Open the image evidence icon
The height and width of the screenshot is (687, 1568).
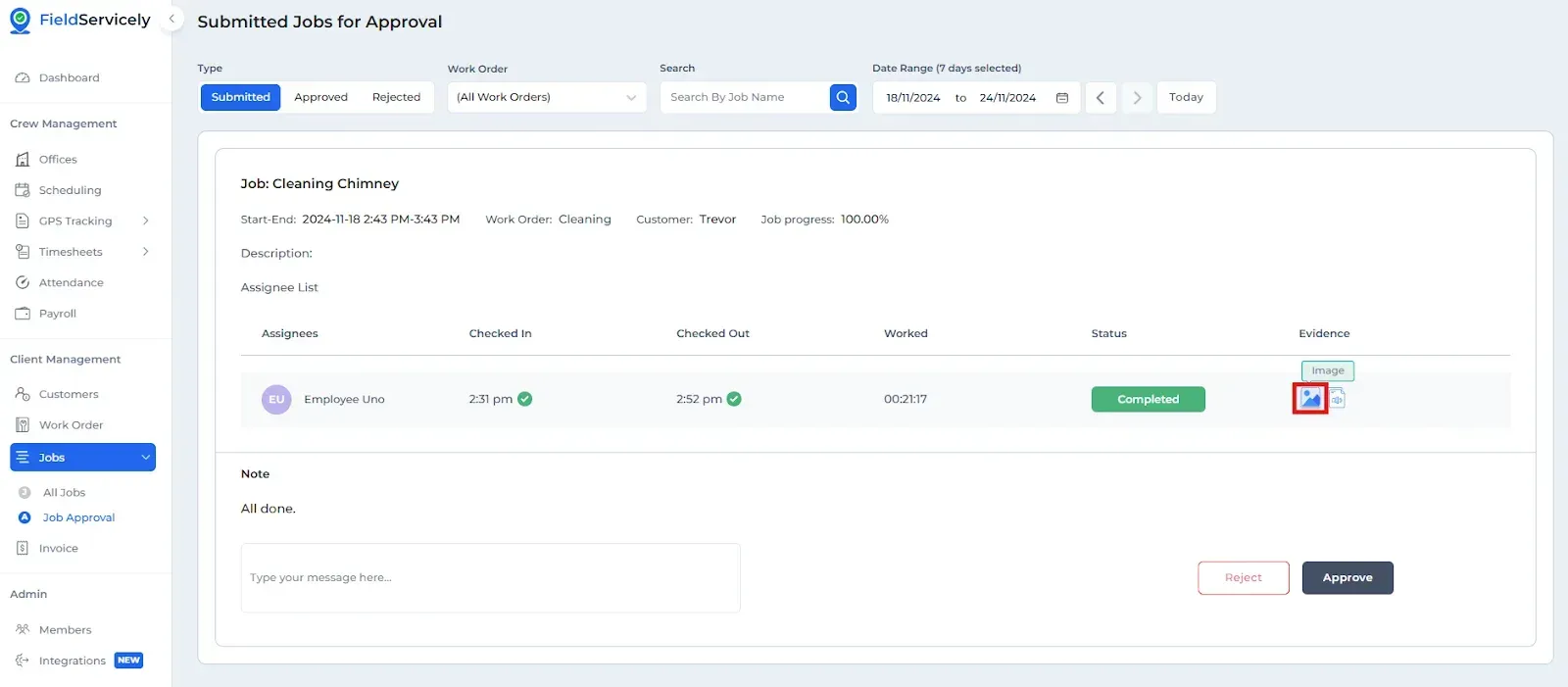pos(1310,398)
